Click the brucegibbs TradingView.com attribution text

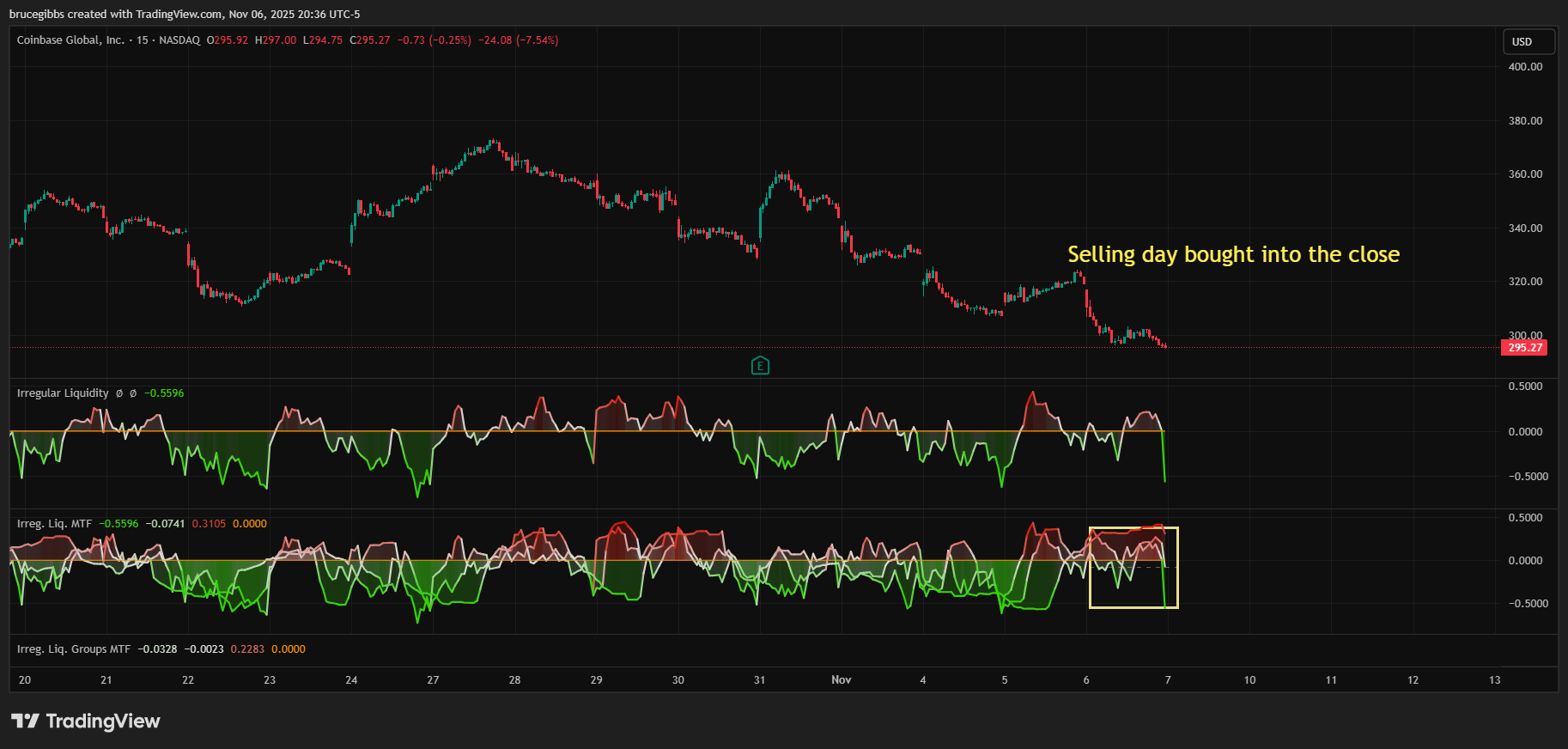tap(185, 14)
